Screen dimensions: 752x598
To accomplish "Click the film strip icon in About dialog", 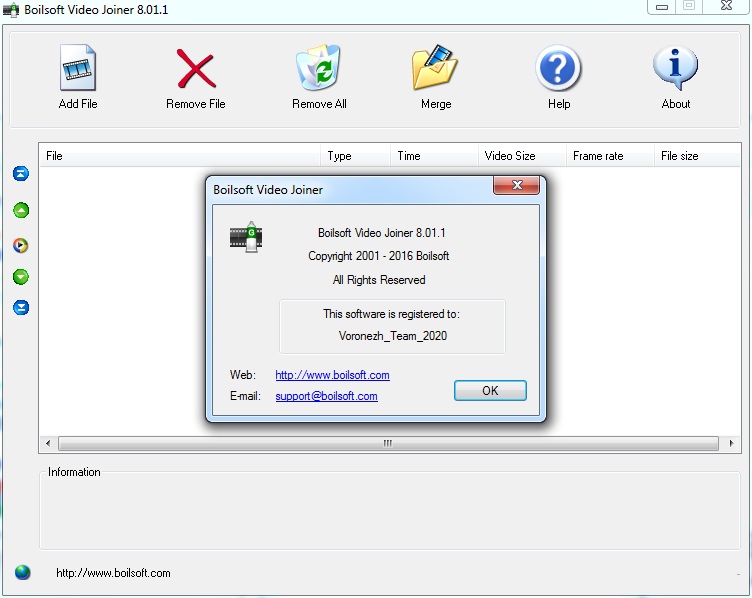I will pyautogui.click(x=246, y=237).
